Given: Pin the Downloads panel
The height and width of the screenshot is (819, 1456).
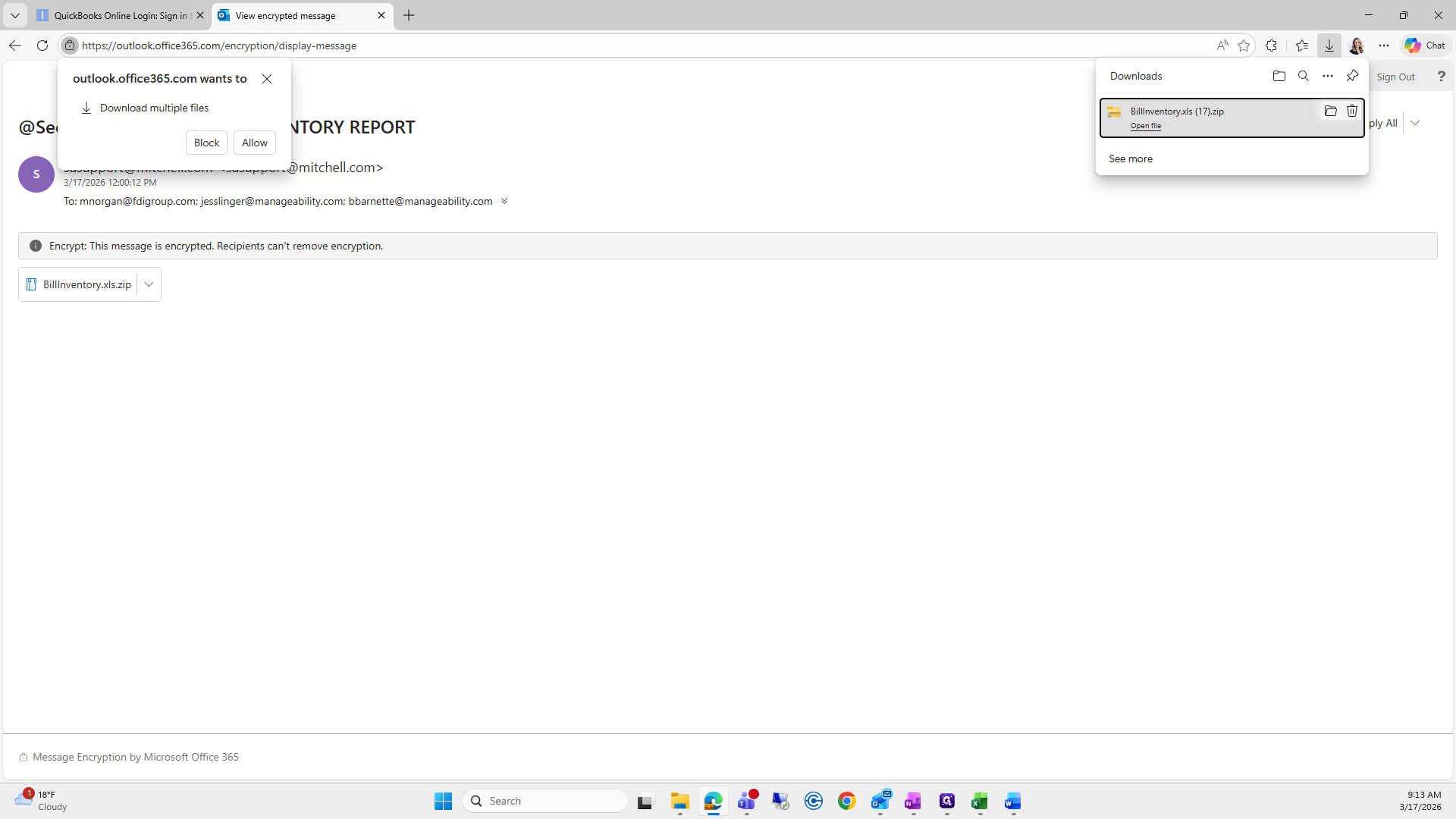Looking at the screenshot, I should [1352, 76].
